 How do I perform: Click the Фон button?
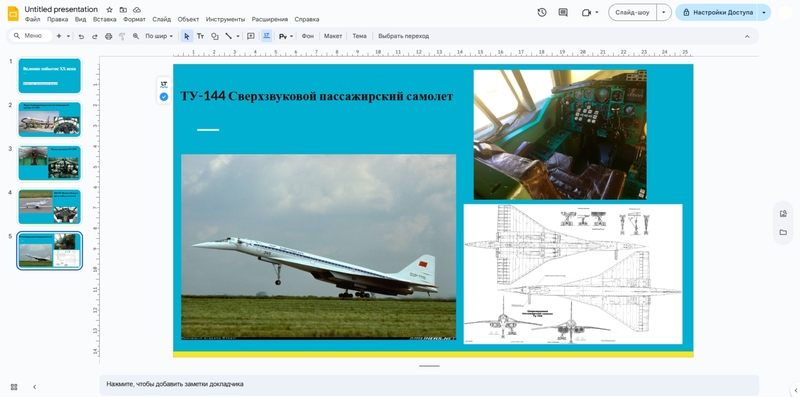(308, 36)
